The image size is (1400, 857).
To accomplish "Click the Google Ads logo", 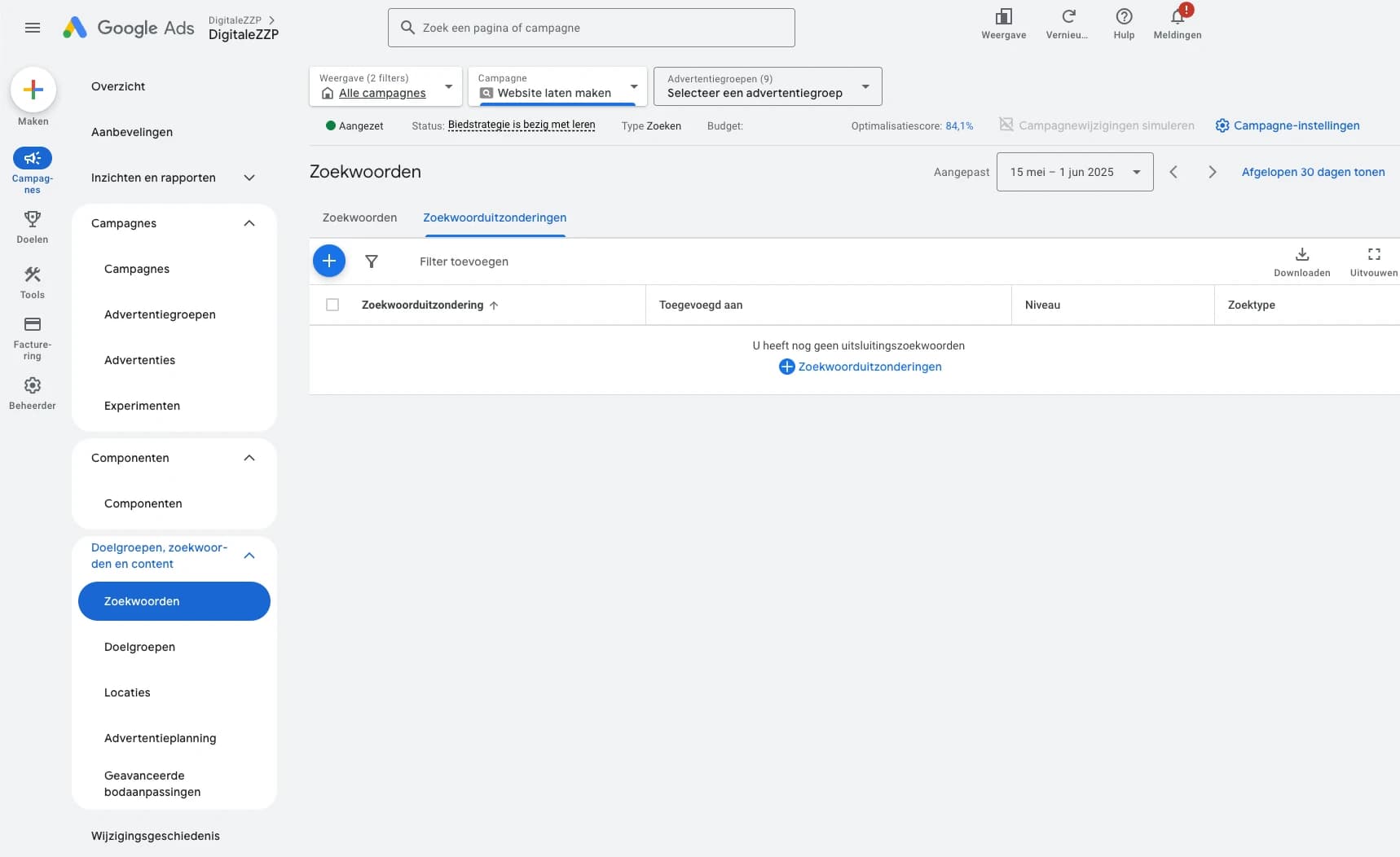I will click(x=129, y=28).
